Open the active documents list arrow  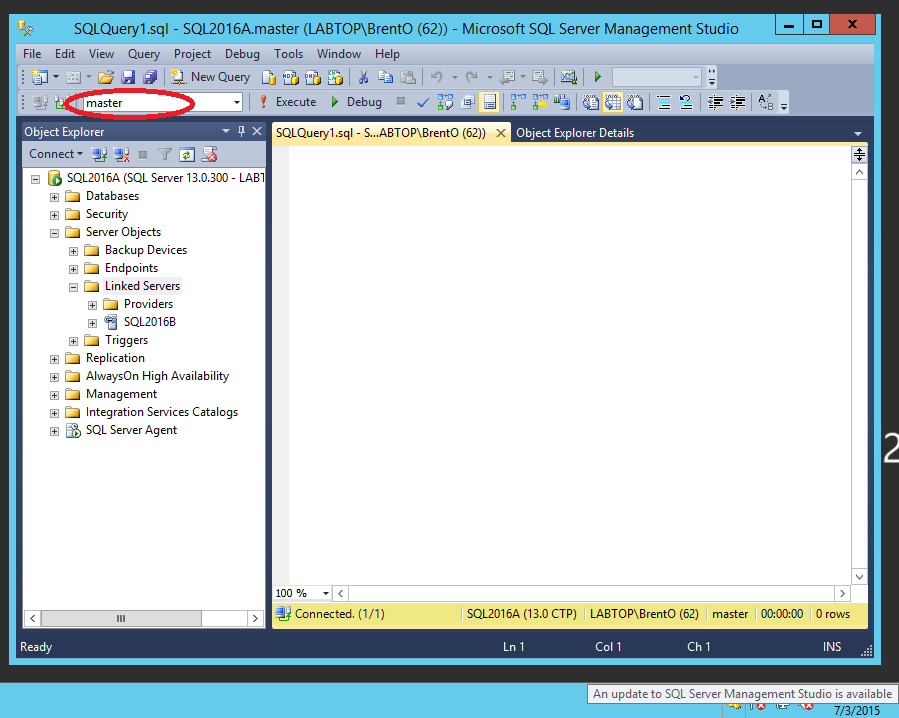pyautogui.click(x=858, y=133)
